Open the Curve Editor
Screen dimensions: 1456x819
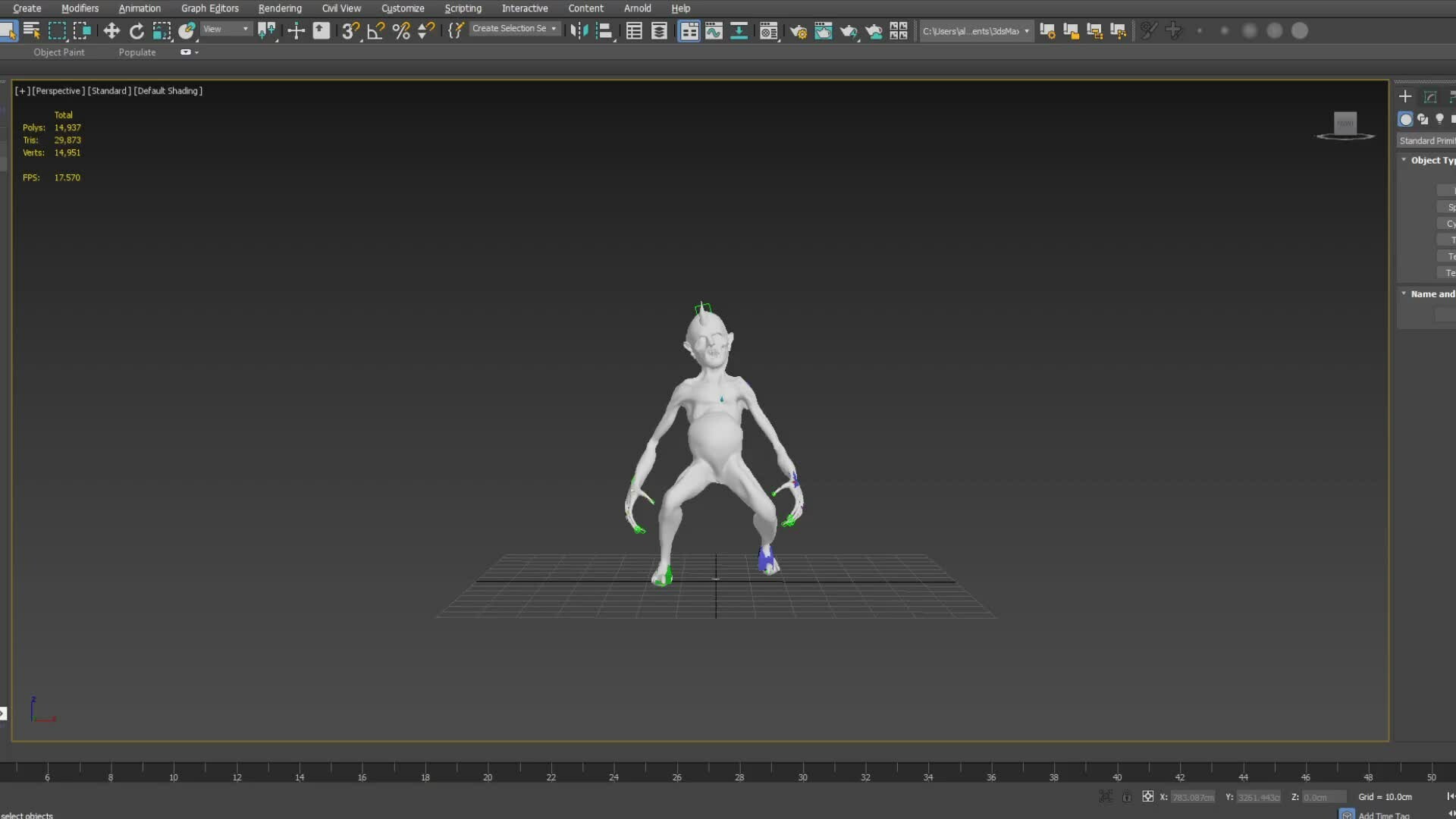click(x=714, y=30)
